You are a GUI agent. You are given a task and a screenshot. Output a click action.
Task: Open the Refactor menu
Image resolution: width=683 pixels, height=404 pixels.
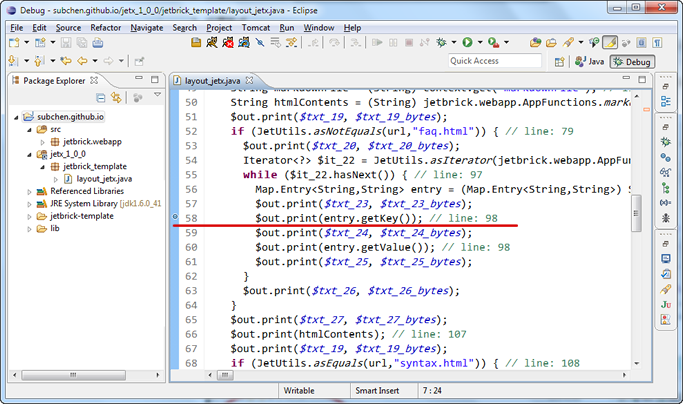click(105, 27)
